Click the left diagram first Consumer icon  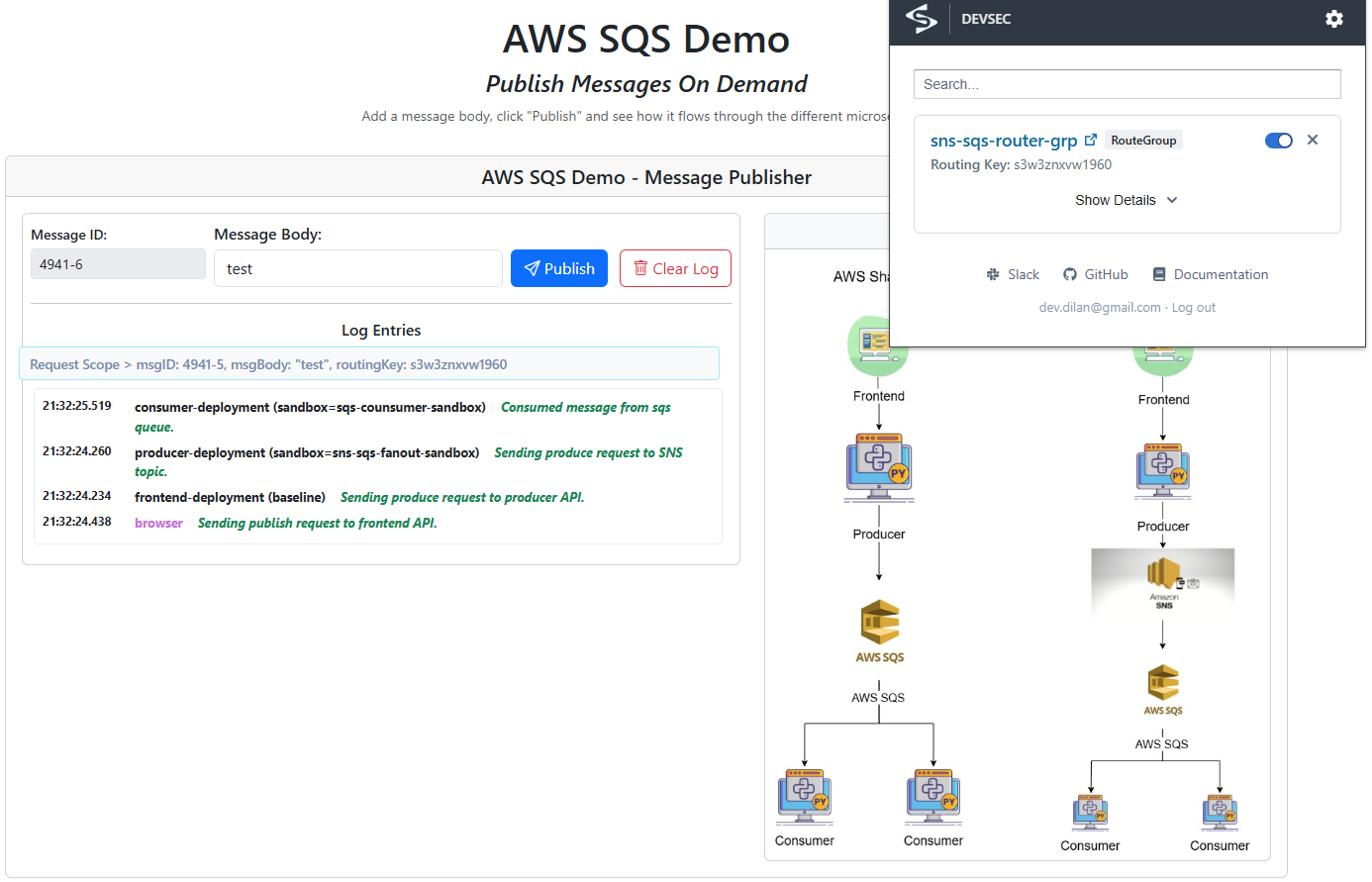(x=805, y=797)
